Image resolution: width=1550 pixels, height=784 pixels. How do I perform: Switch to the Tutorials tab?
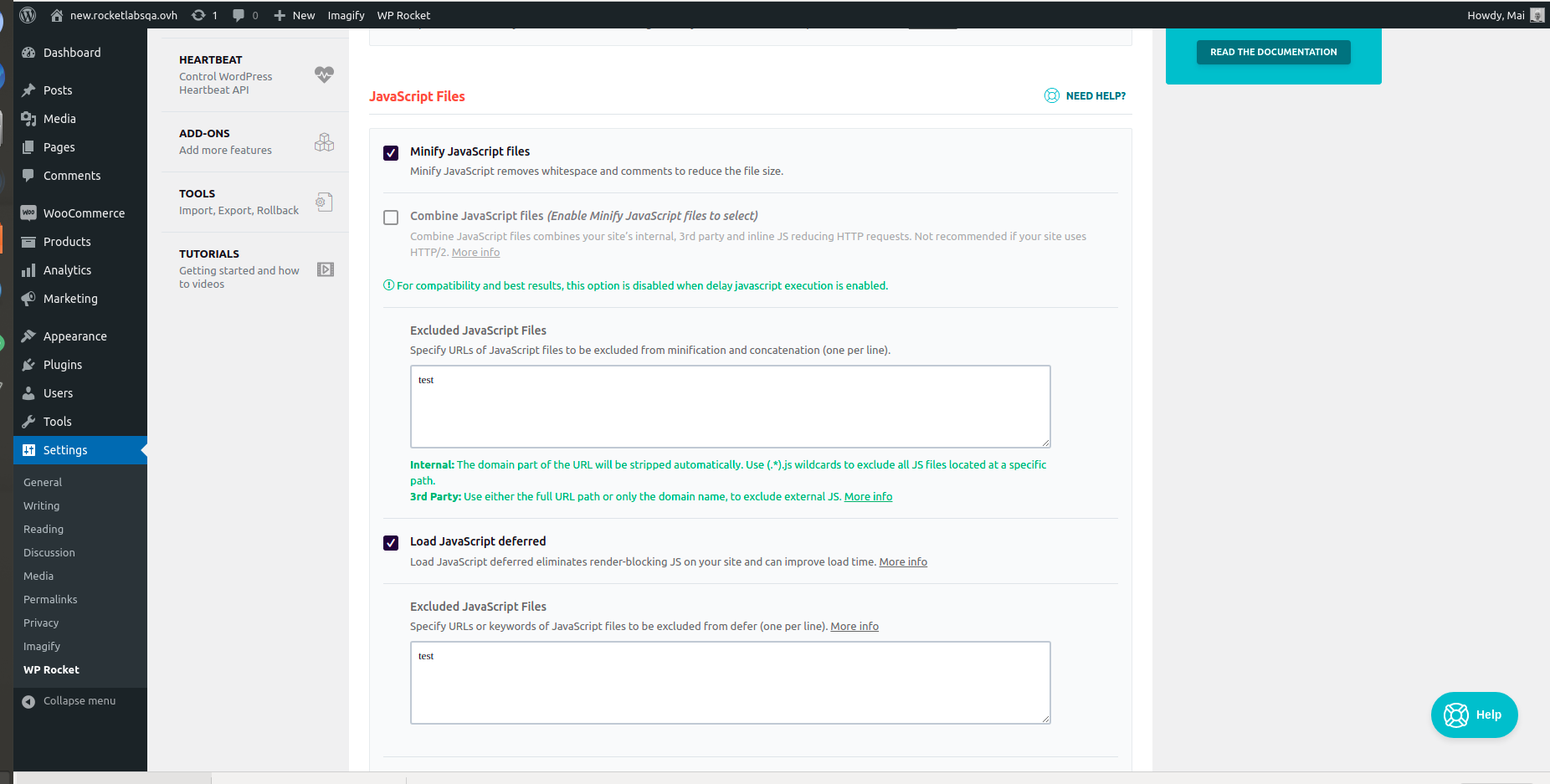pos(254,269)
